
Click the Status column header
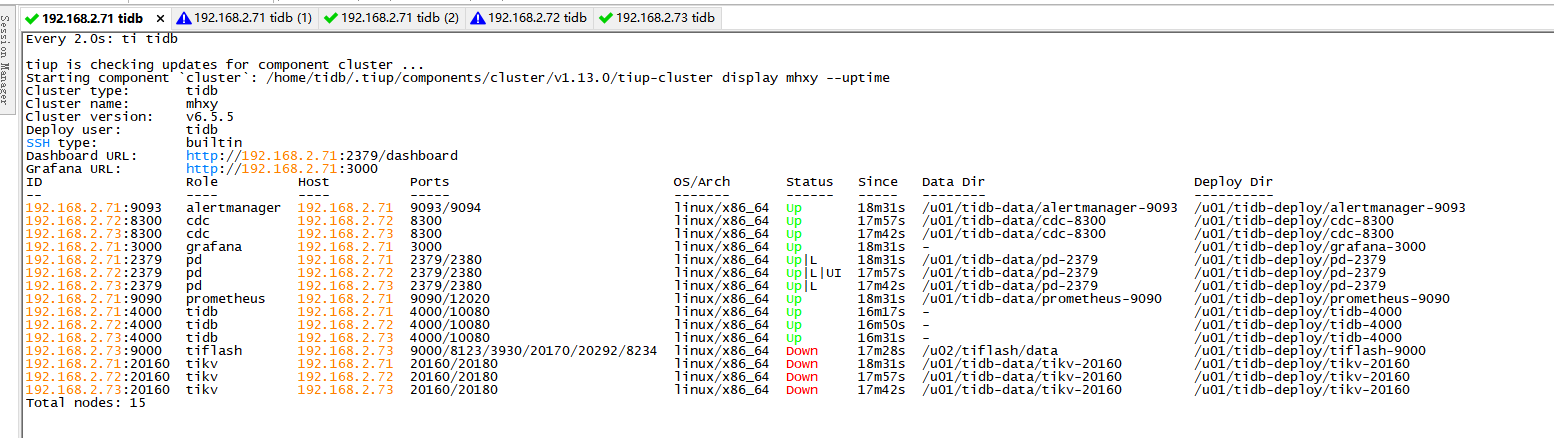810,182
